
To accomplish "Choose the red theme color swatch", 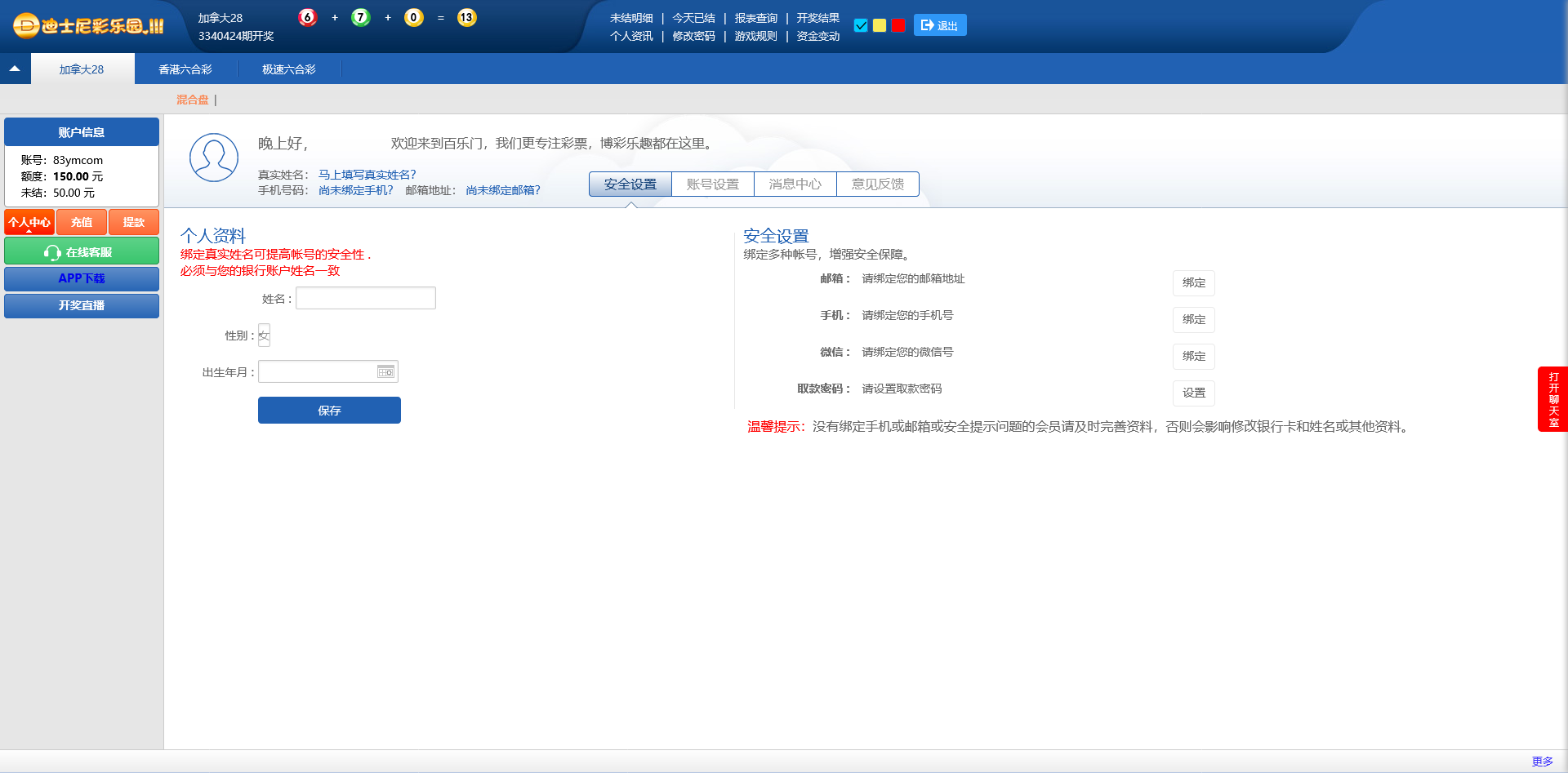I will tap(898, 25).
